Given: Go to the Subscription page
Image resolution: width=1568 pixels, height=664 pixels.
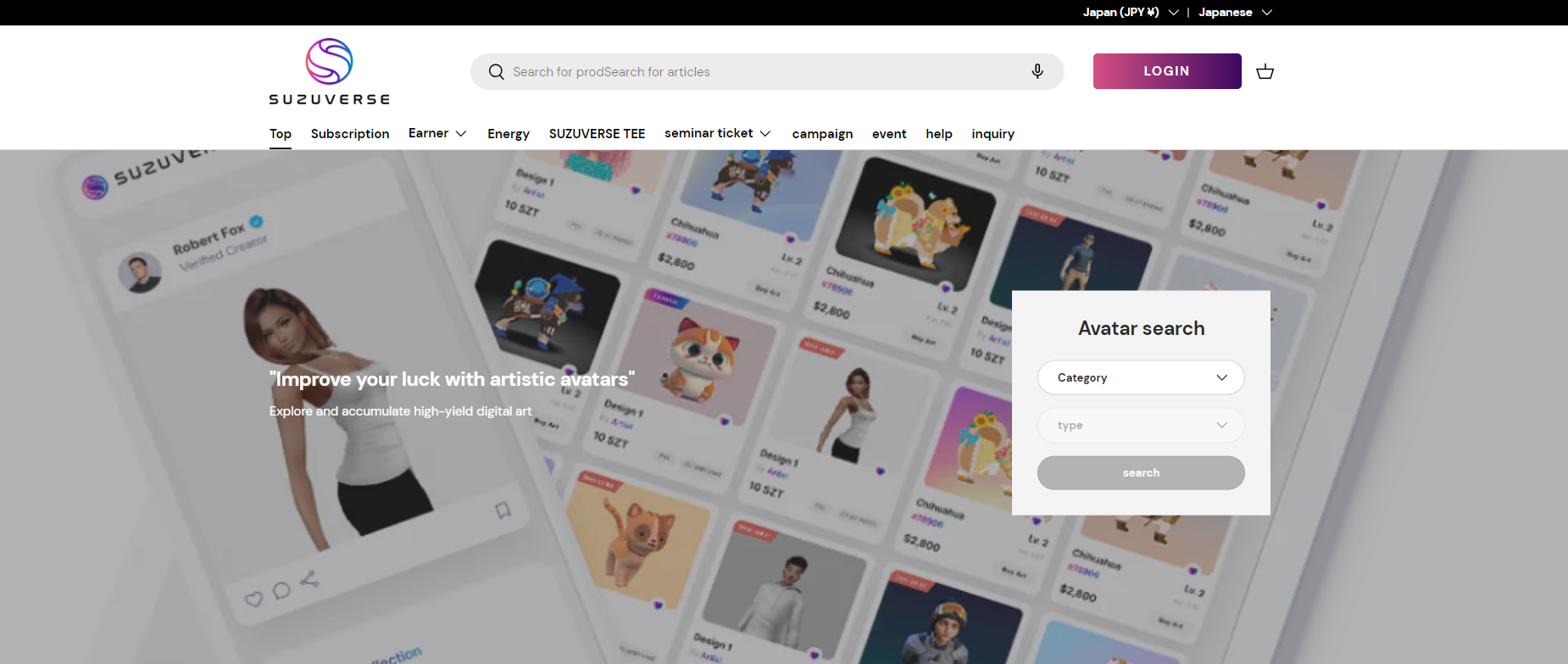Looking at the screenshot, I should coord(350,134).
